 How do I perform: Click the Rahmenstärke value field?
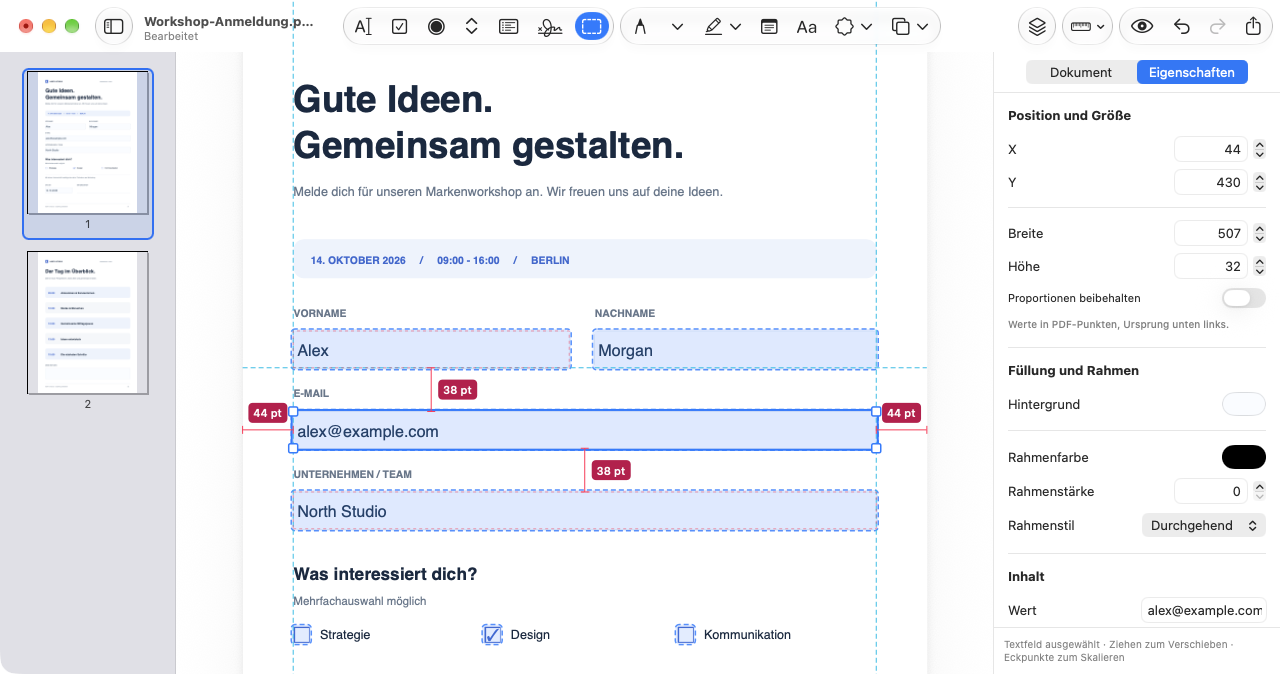click(x=1210, y=491)
